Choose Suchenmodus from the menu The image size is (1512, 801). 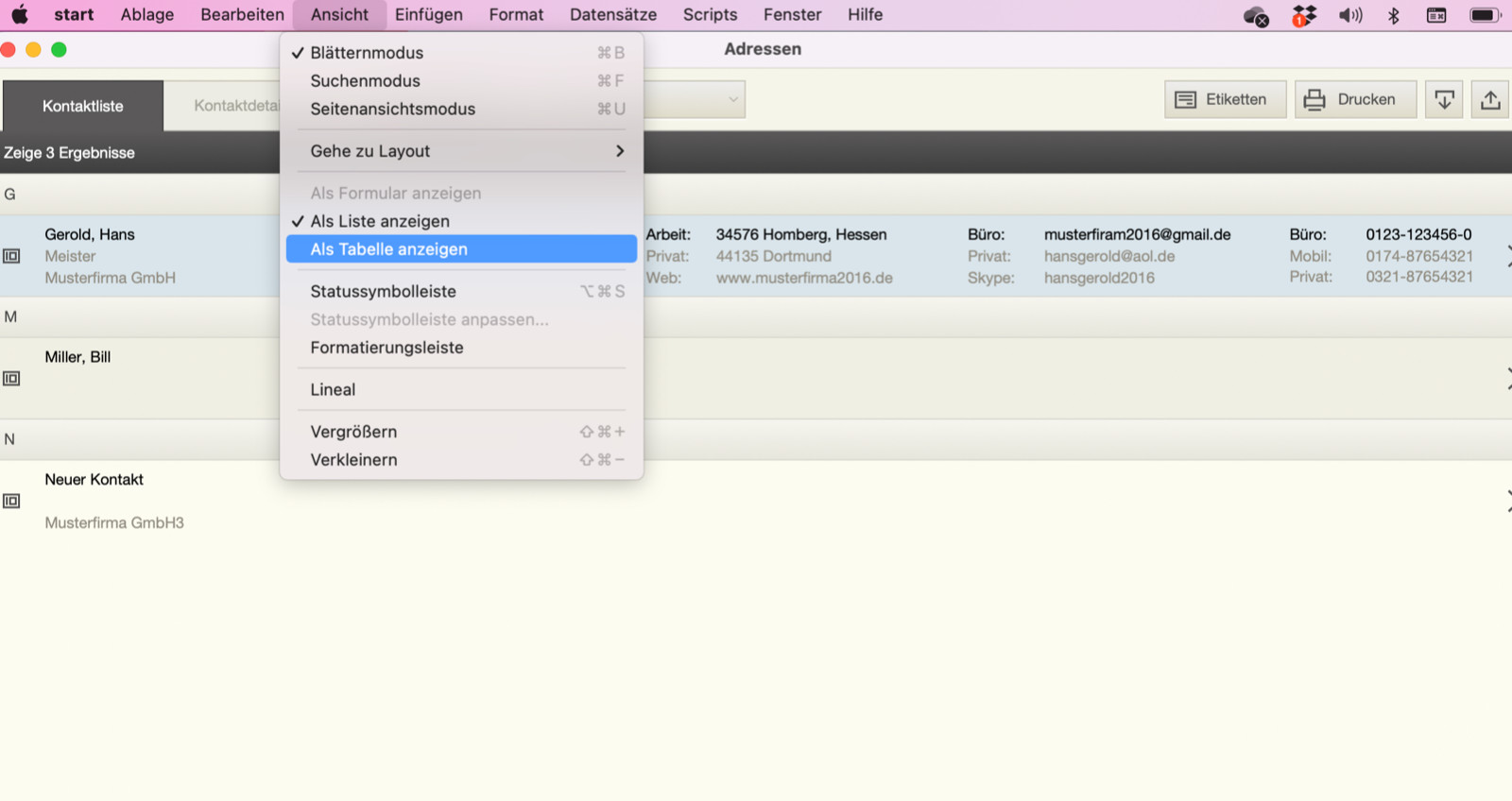[462, 81]
